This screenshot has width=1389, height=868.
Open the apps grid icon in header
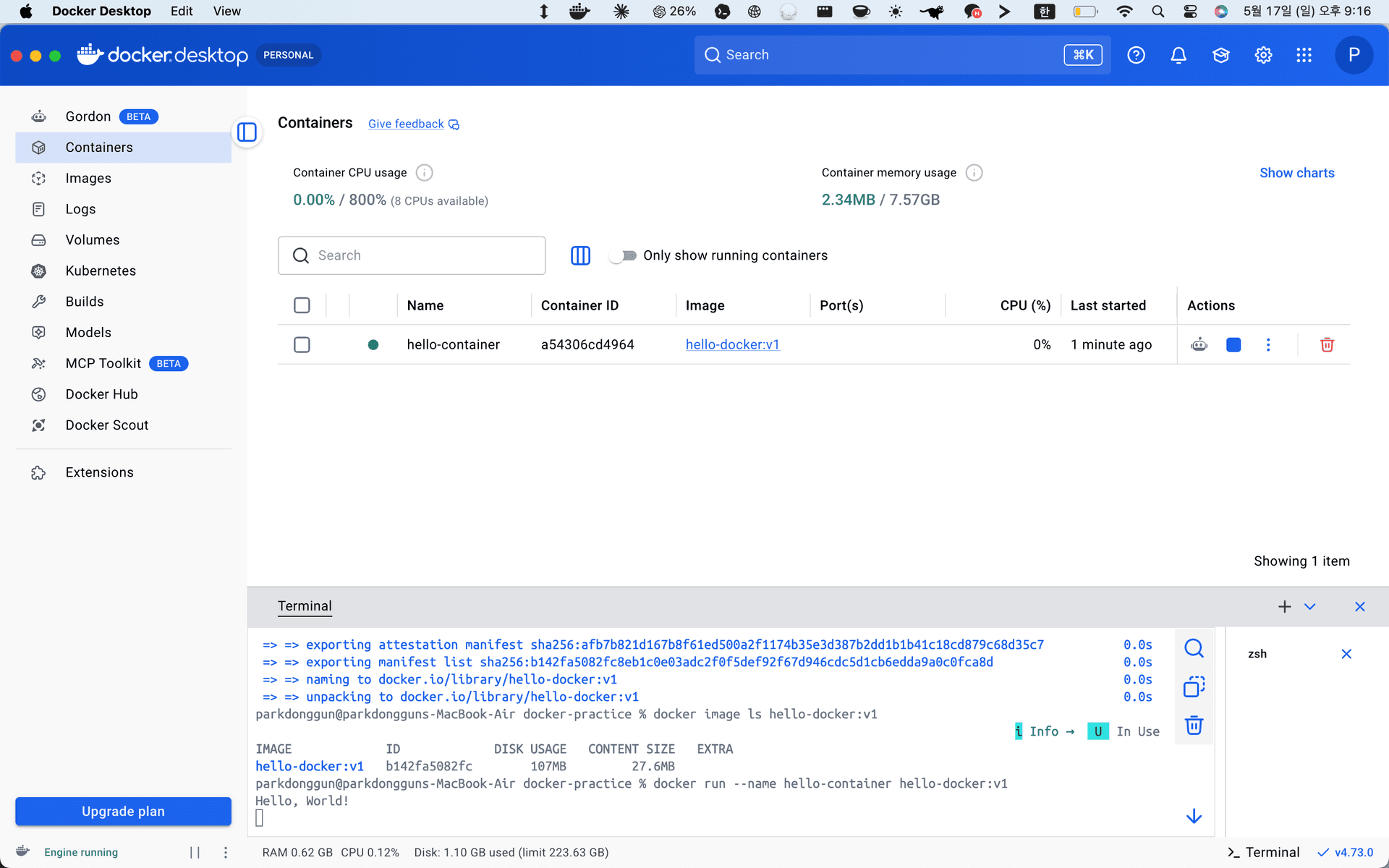coord(1304,55)
